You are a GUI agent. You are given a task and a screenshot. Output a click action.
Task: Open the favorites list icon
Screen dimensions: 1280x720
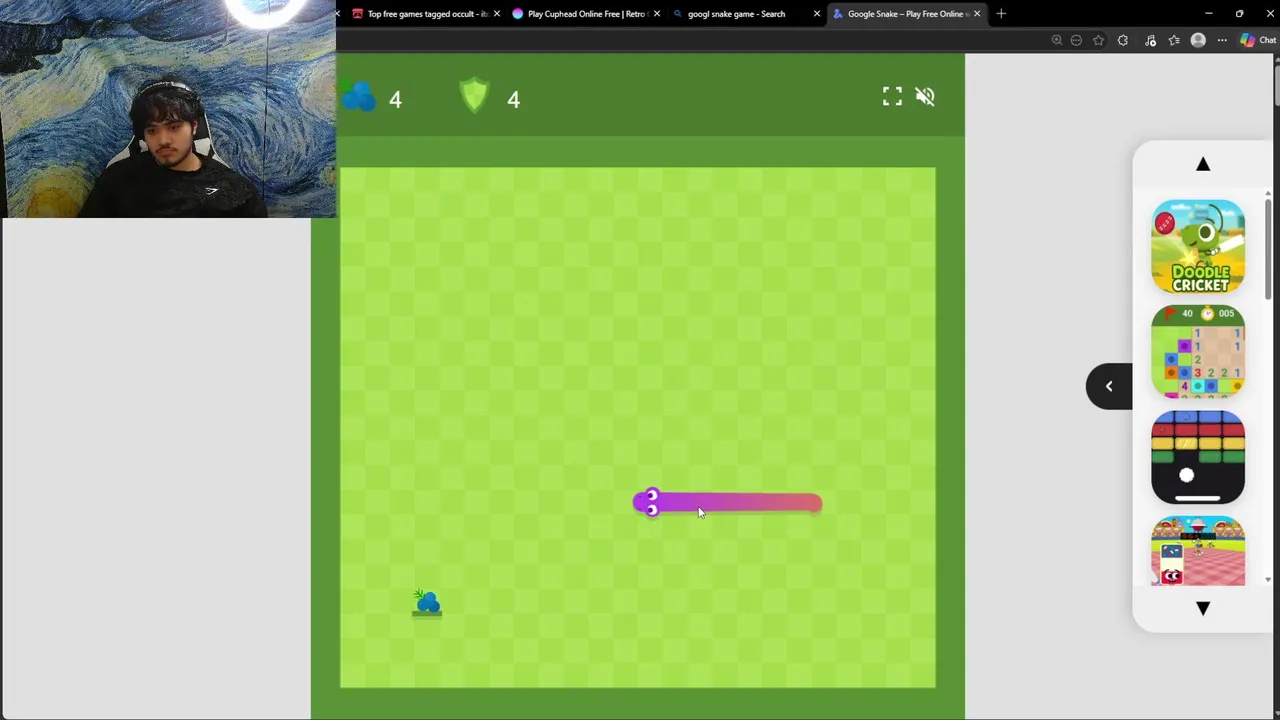point(1174,40)
